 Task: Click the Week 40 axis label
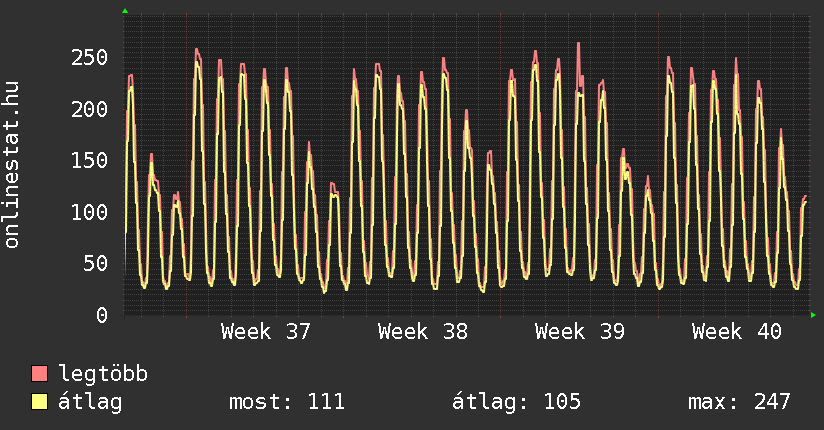coord(737,332)
